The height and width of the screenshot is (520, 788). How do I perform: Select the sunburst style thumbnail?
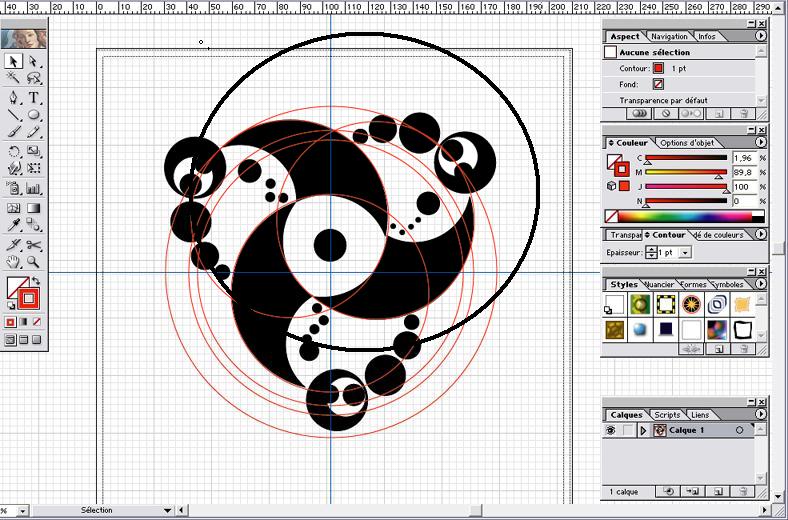(691, 304)
